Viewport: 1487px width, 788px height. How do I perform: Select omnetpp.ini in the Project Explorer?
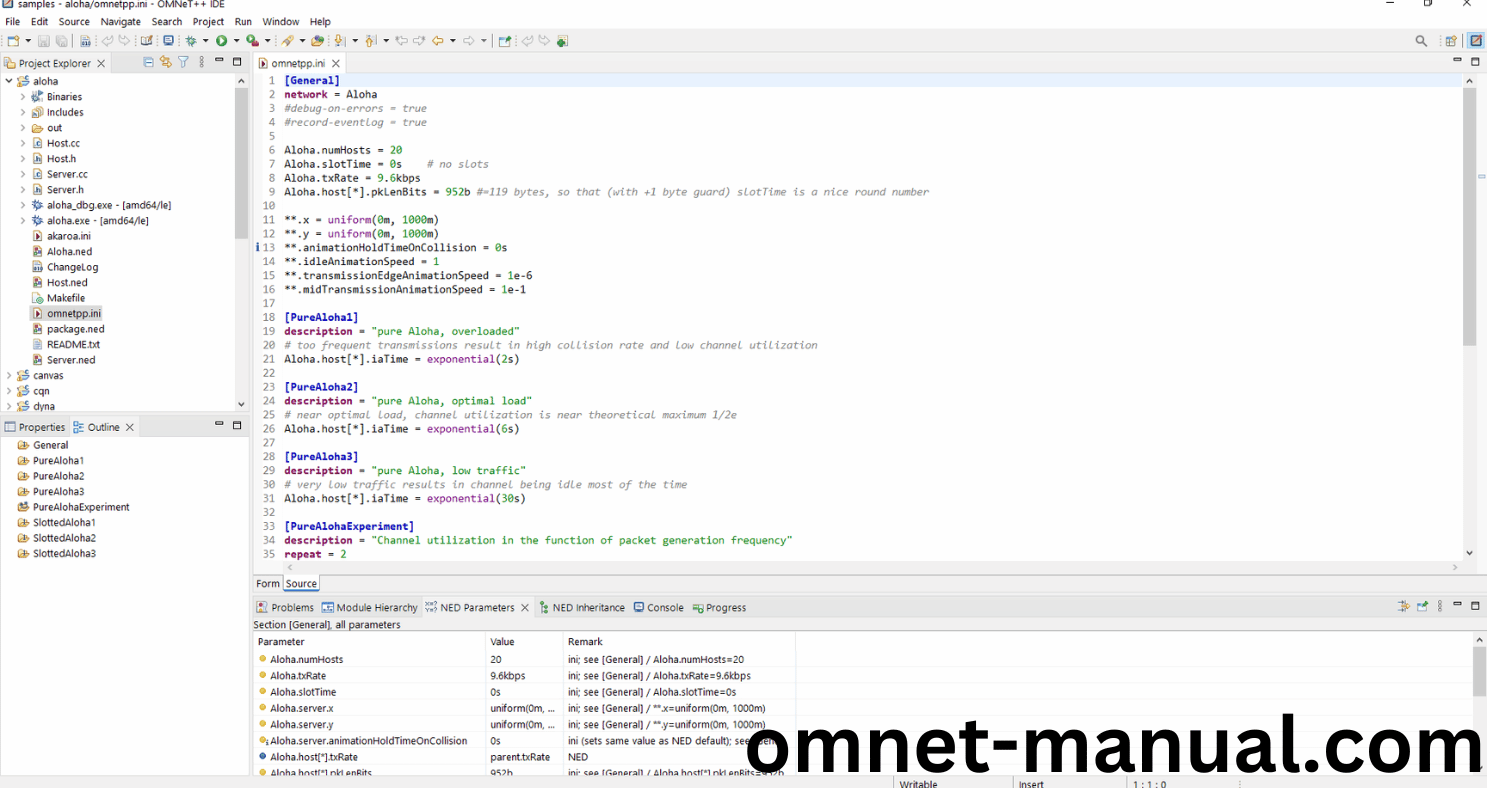pos(73,313)
